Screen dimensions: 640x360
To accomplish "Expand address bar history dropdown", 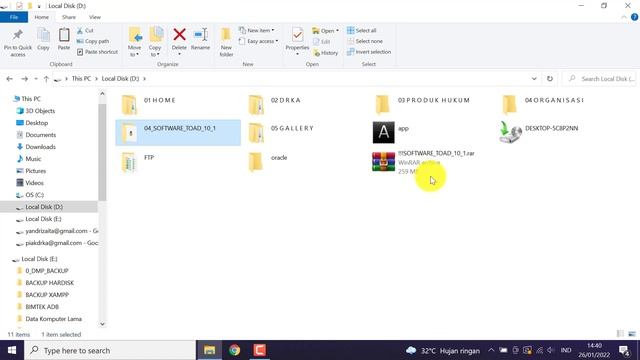I will click(x=534, y=79).
